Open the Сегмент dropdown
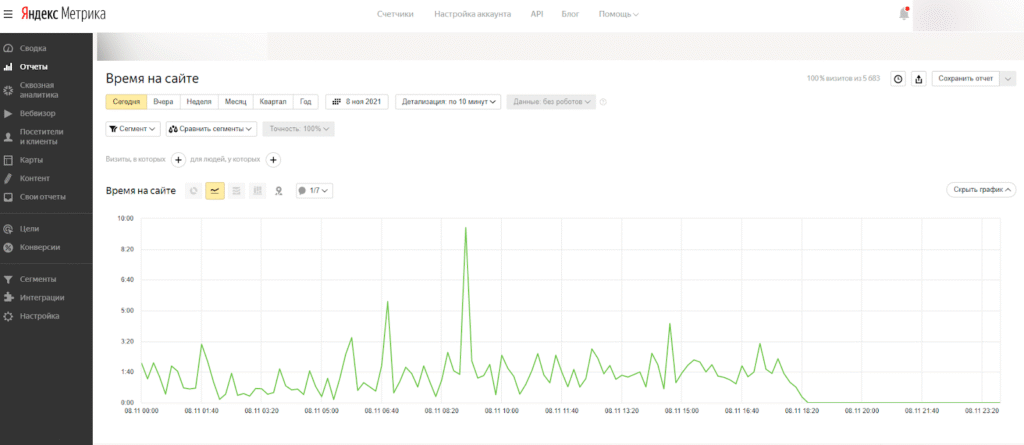Image resolution: width=1024 pixels, height=445 pixels. [x=132, y=129]
